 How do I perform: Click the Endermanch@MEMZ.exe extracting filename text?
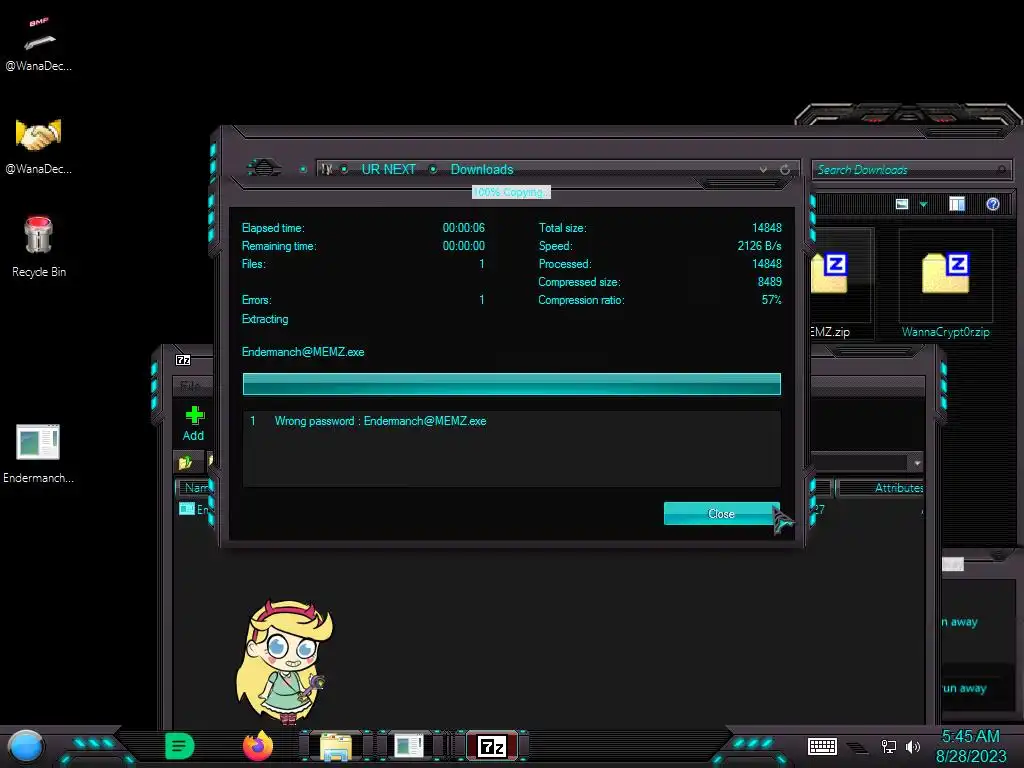point(303,352)
